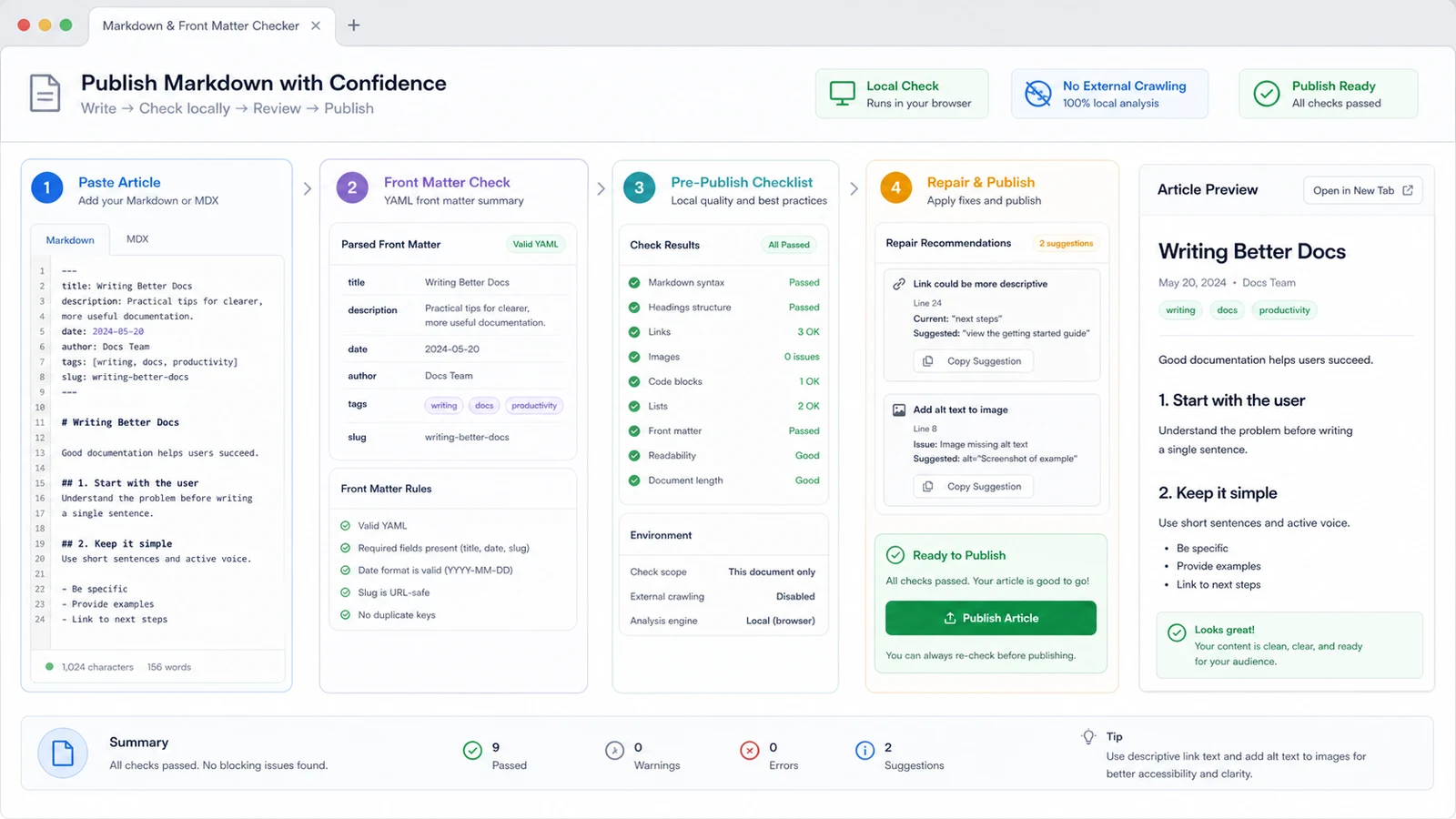Click chevron between Paste Article and Front Matter
This screenshot has width=1456, height=819.
click(x=308, y=189)
